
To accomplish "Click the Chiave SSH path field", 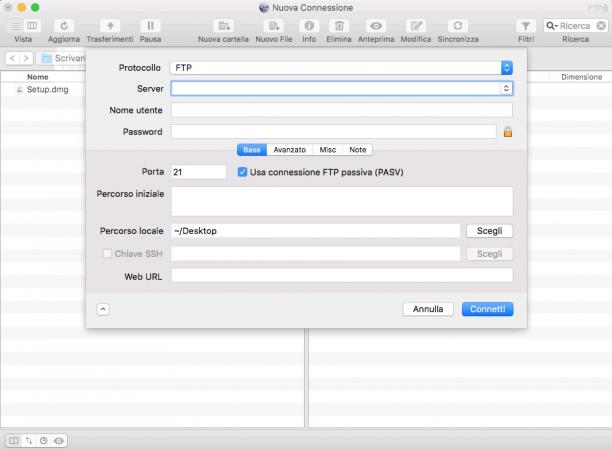I will coord(315,254).
